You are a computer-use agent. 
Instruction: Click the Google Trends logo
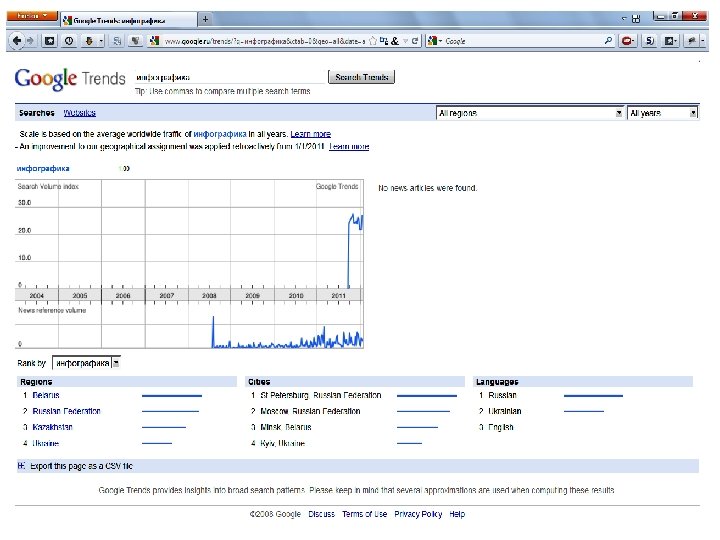point(70,79)
